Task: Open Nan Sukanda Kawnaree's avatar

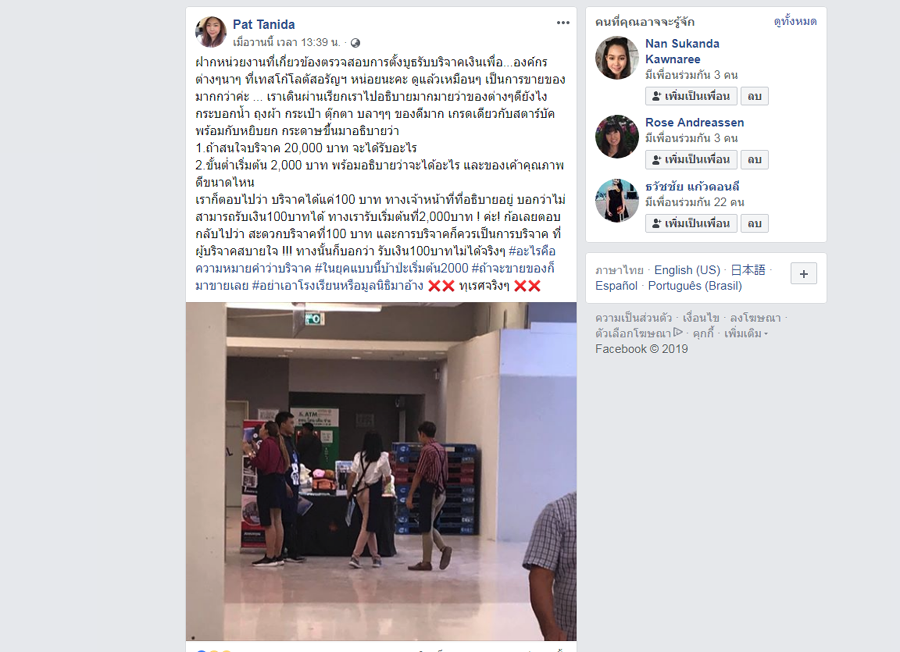Action: pyautogui.click(x=616, y=58)
